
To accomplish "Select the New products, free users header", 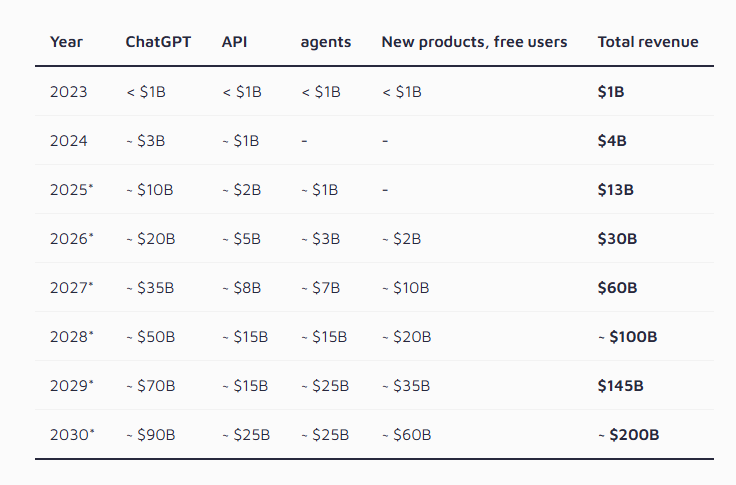I will point(474,42).
